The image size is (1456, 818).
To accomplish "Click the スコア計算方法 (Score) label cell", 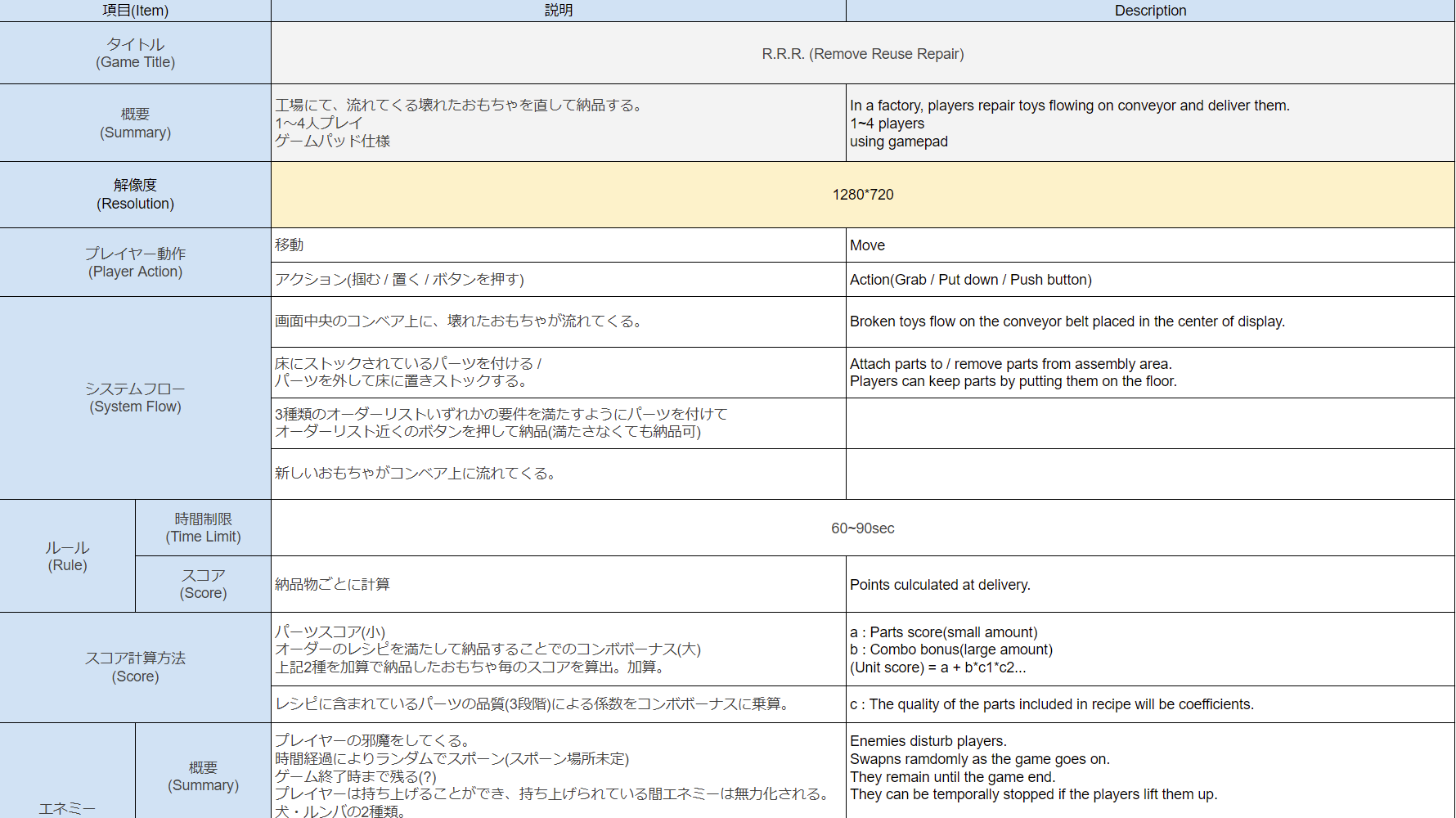I will 135,667.
